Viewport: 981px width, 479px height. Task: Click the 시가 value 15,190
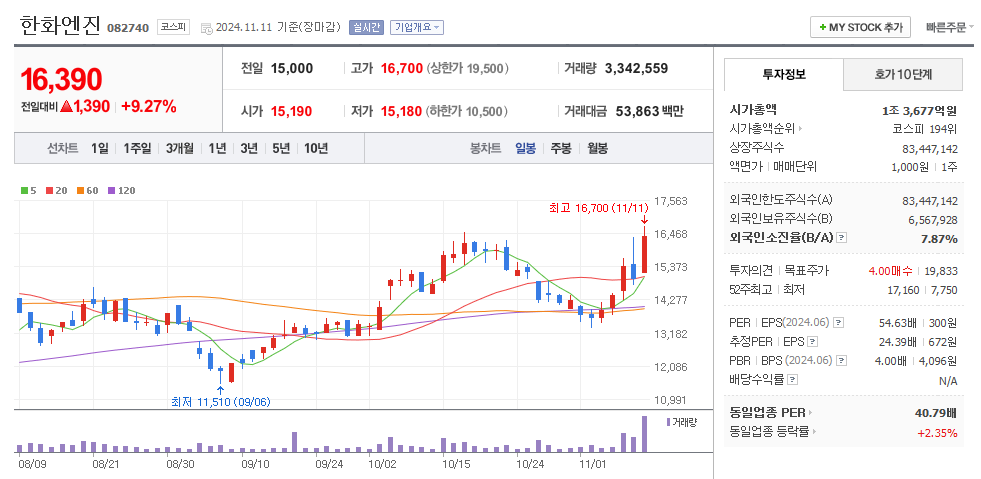click(x=292, y=112)
